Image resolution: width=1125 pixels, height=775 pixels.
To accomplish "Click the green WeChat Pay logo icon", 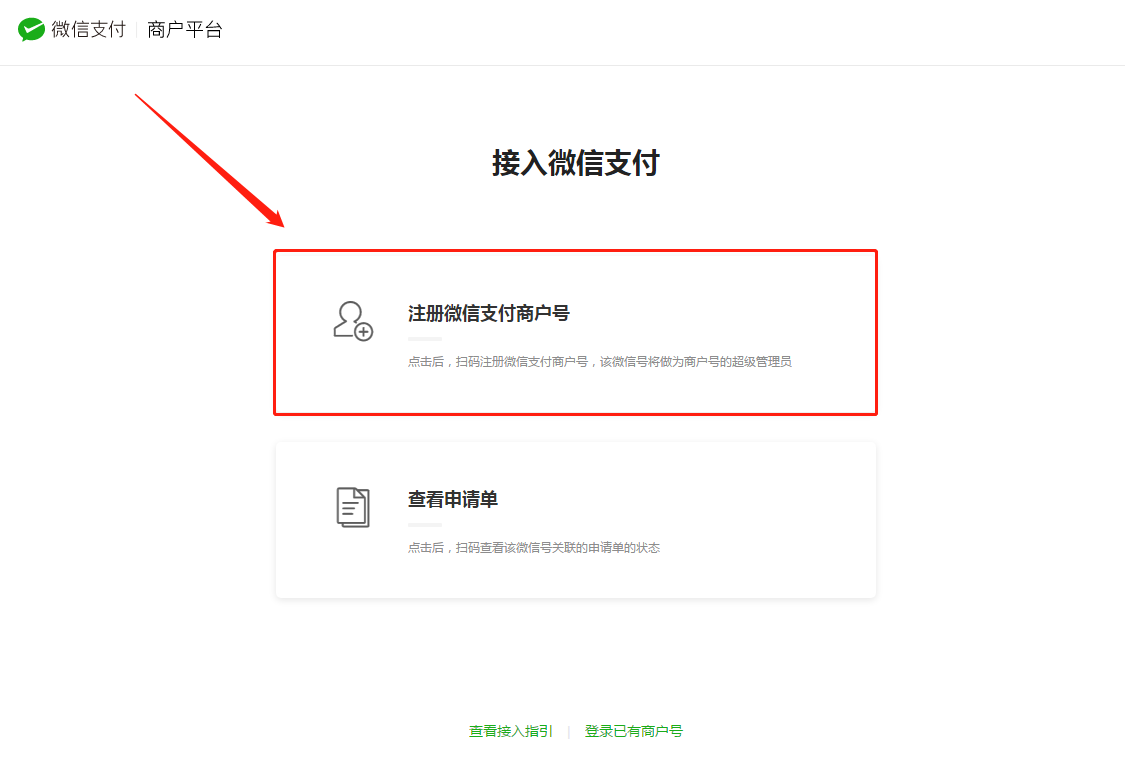I will [x=32, y=30].
